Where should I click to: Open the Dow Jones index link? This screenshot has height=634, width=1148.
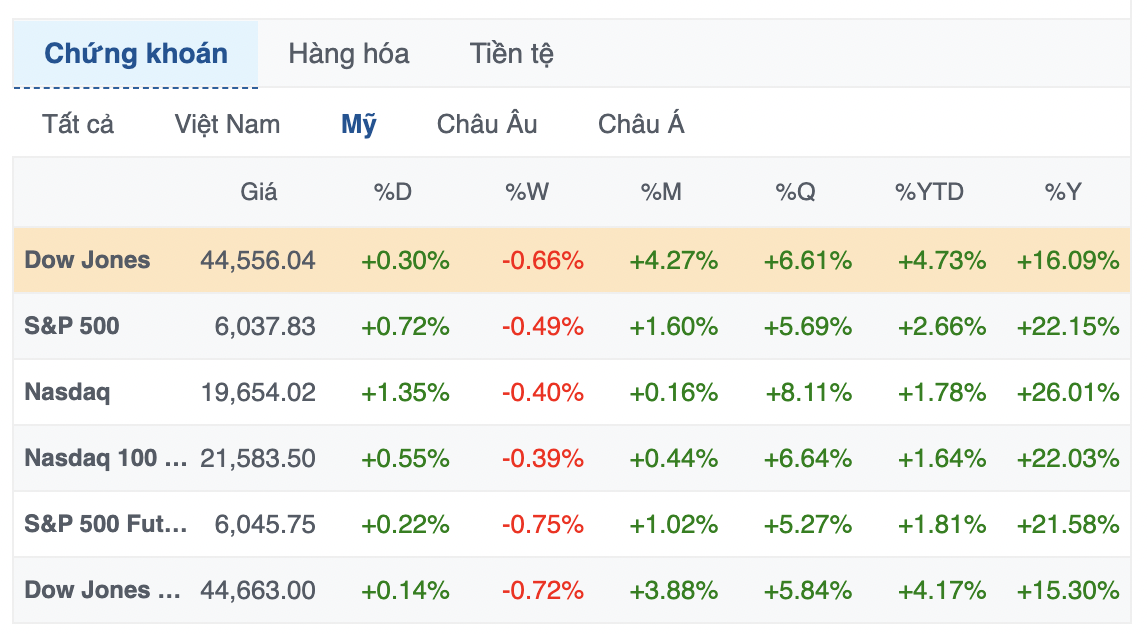click(88, 260)
